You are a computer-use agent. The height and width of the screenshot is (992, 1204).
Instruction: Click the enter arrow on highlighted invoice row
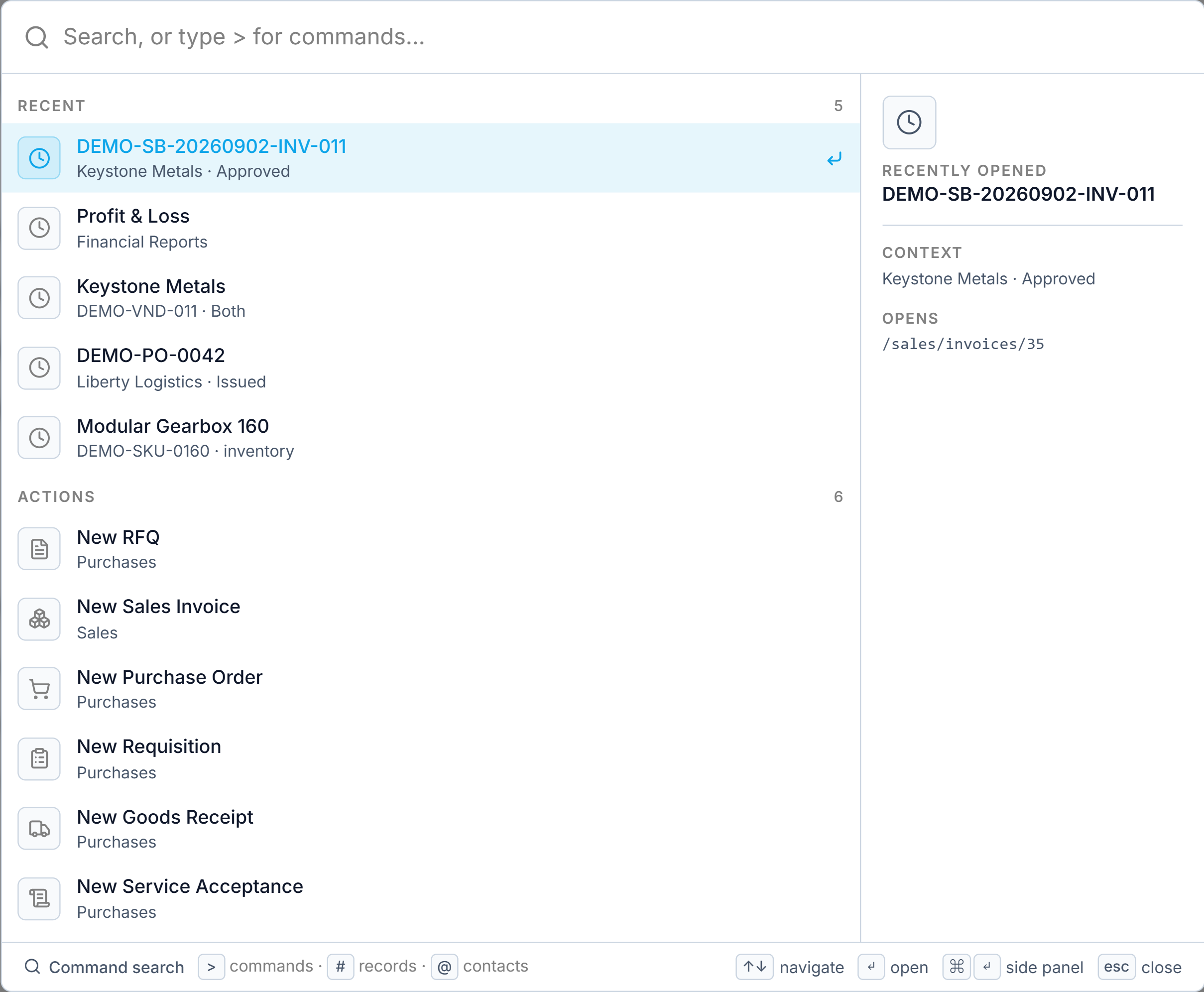tap(835, 159)
